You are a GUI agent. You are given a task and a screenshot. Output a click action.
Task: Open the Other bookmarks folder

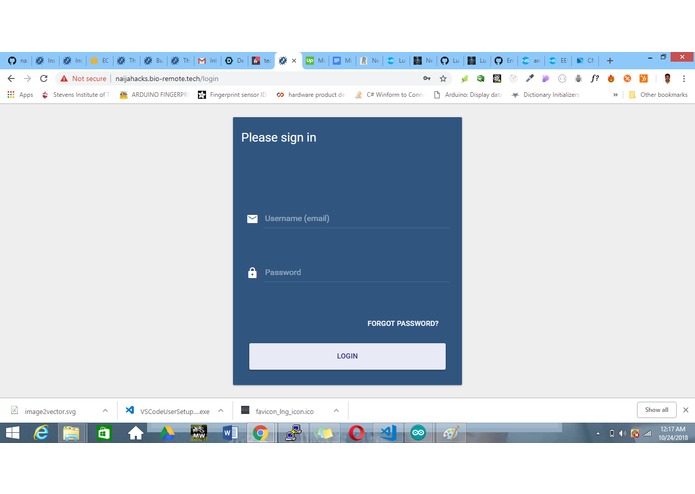(658, 94)
